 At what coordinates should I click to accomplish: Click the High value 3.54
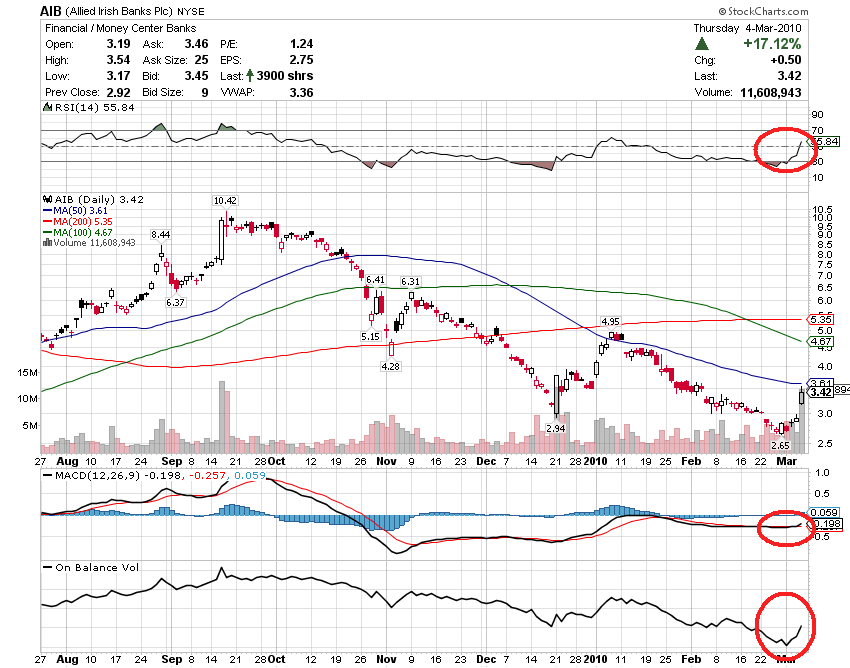coord(118,60)
